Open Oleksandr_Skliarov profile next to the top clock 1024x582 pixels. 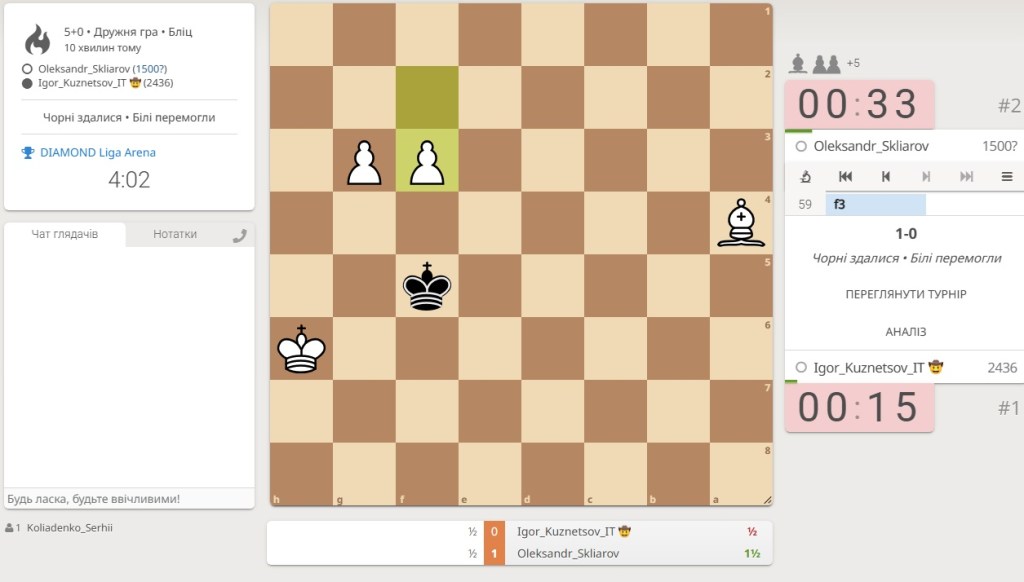871,146
